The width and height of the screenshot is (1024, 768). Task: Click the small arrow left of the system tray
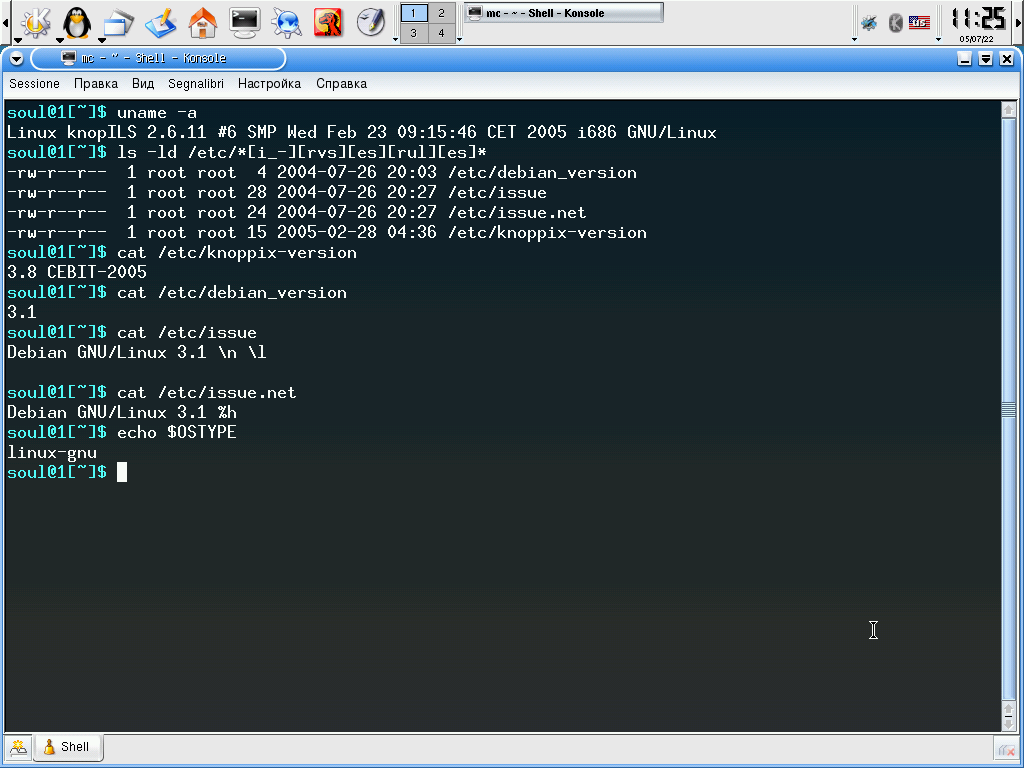pyautogui.click(x=854, y=39)
